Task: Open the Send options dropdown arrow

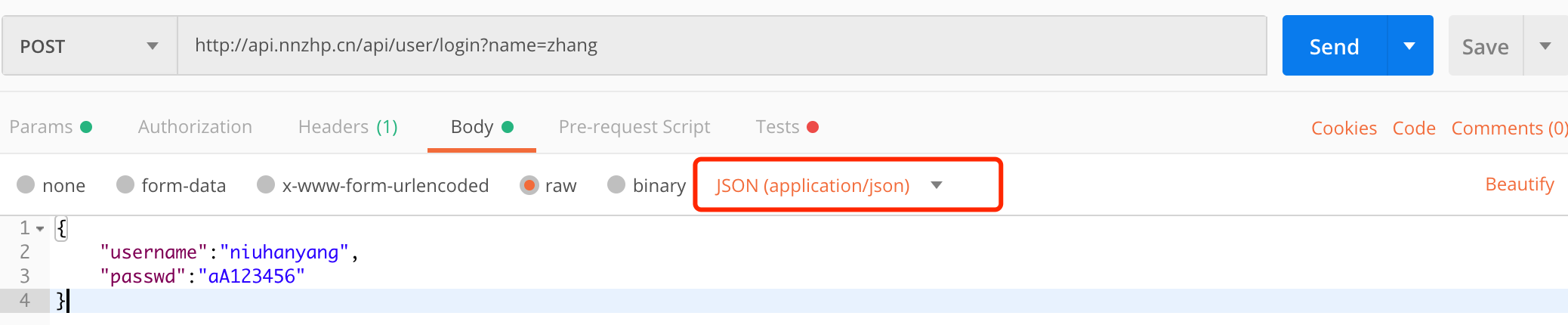Action: pyautogui.click(x=1409, y=46)
